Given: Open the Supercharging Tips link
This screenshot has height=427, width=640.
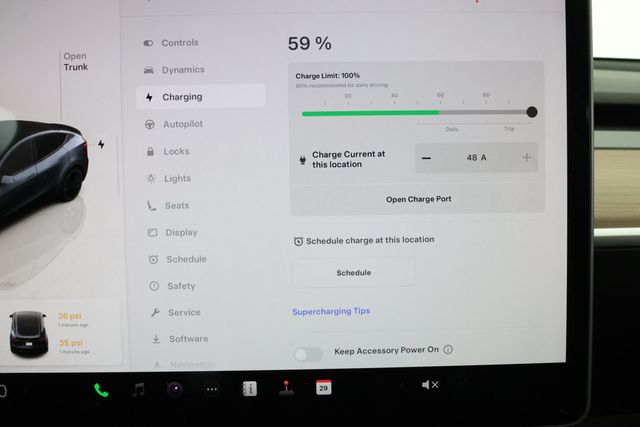Looking at the screenshot, I should pos(330,312).
